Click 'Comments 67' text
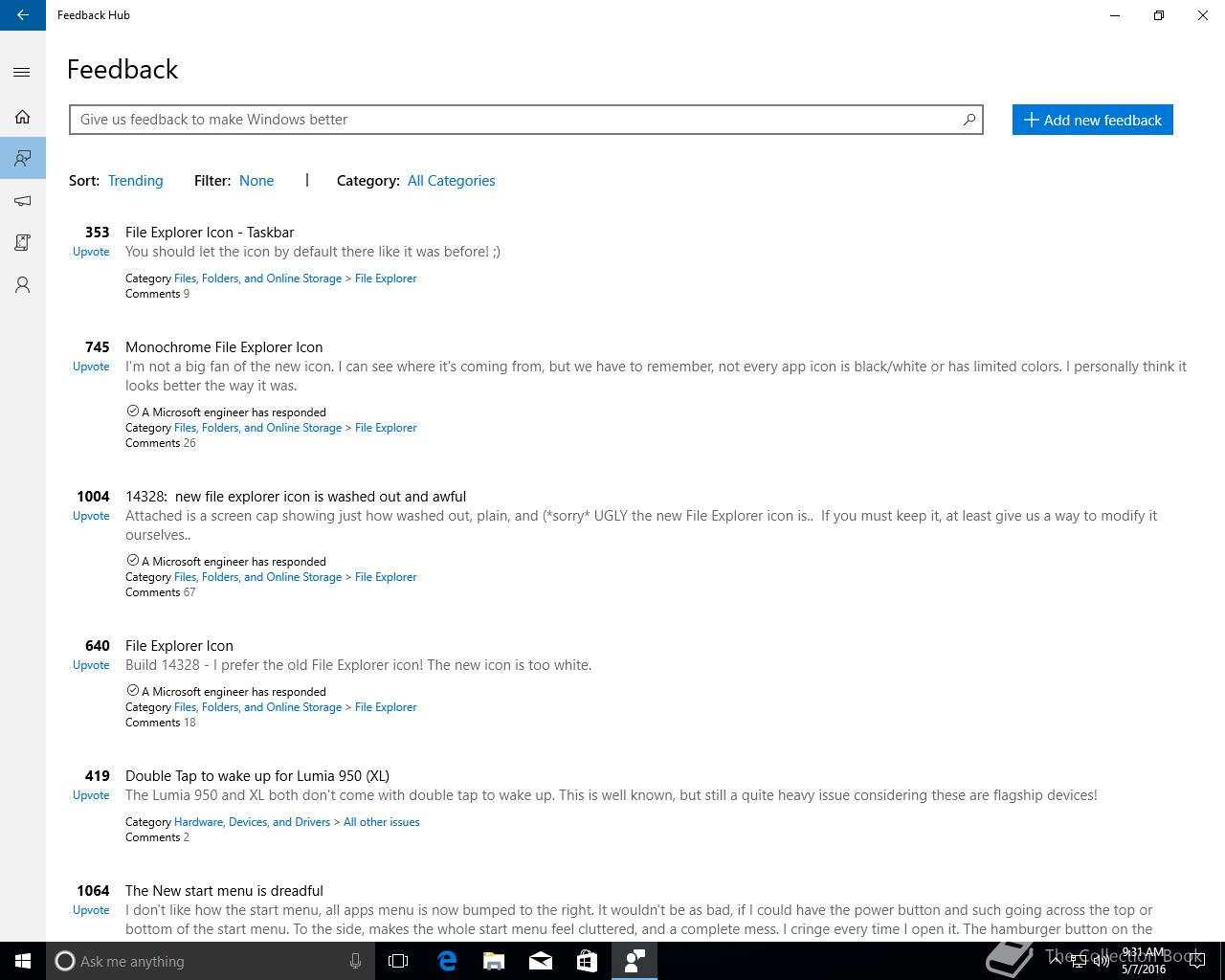This screenshot has width=1225, height=980. [161, 592]
